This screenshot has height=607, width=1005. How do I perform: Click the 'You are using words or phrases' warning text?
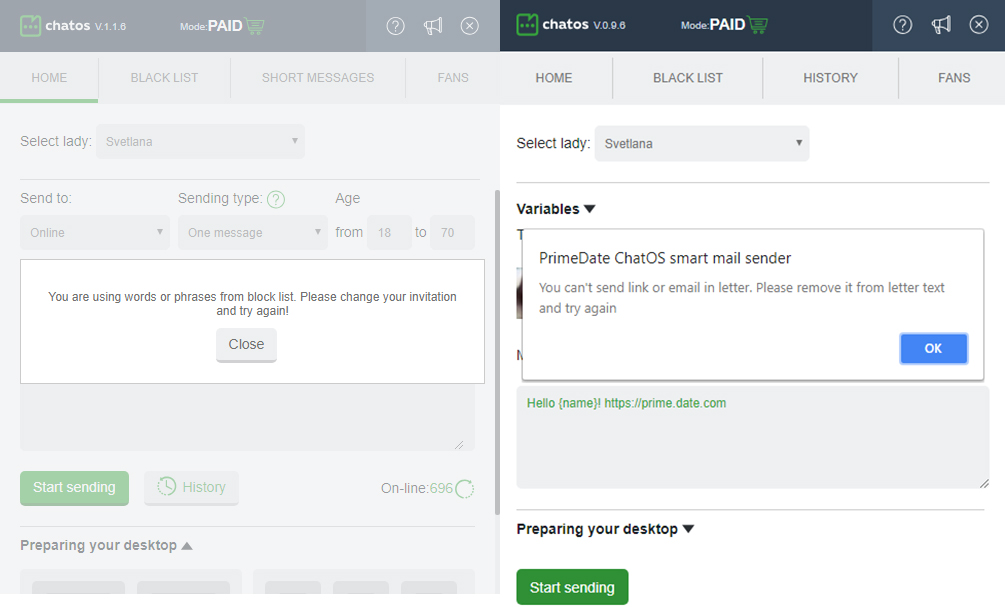point(253,304)
